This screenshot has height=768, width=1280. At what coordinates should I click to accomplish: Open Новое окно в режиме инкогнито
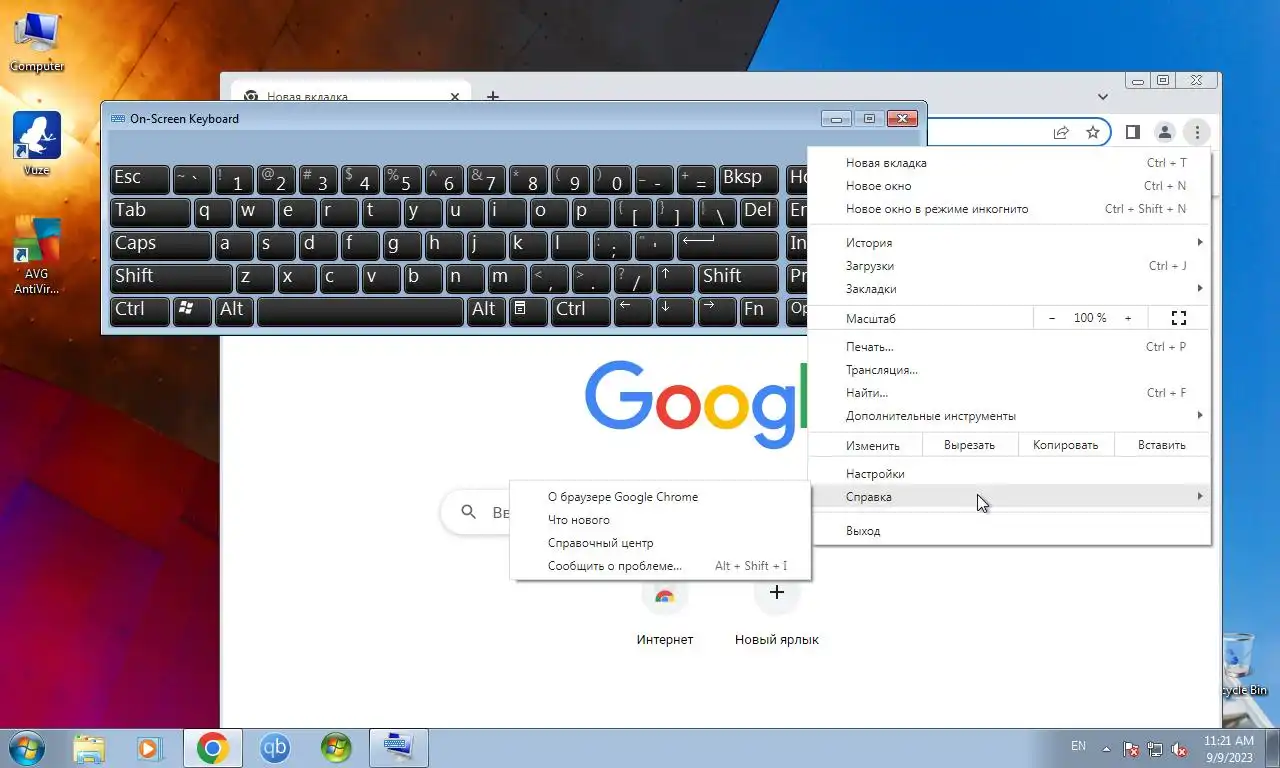tap(1009, 209)
